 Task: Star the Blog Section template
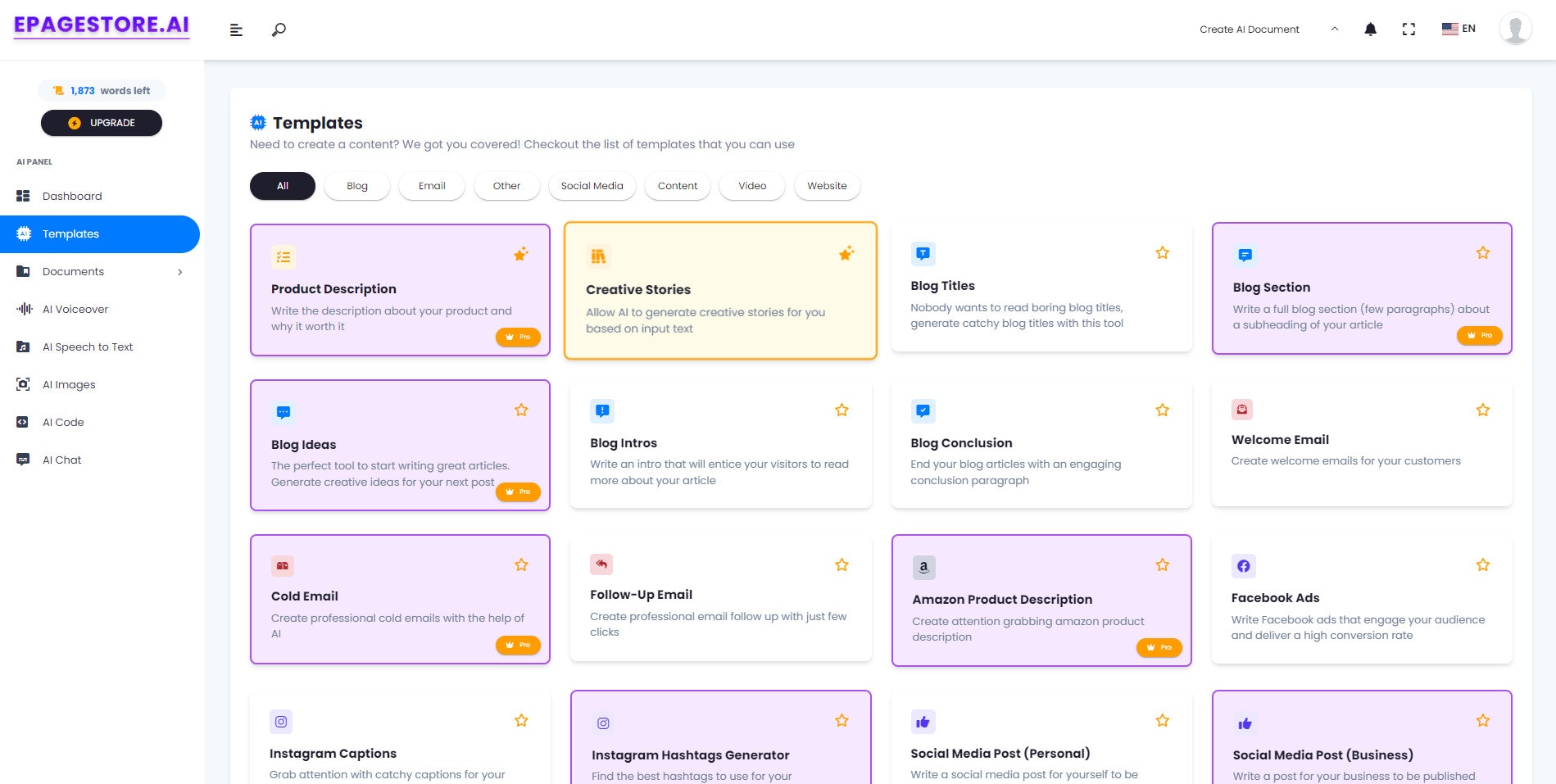pos(1482,253)
